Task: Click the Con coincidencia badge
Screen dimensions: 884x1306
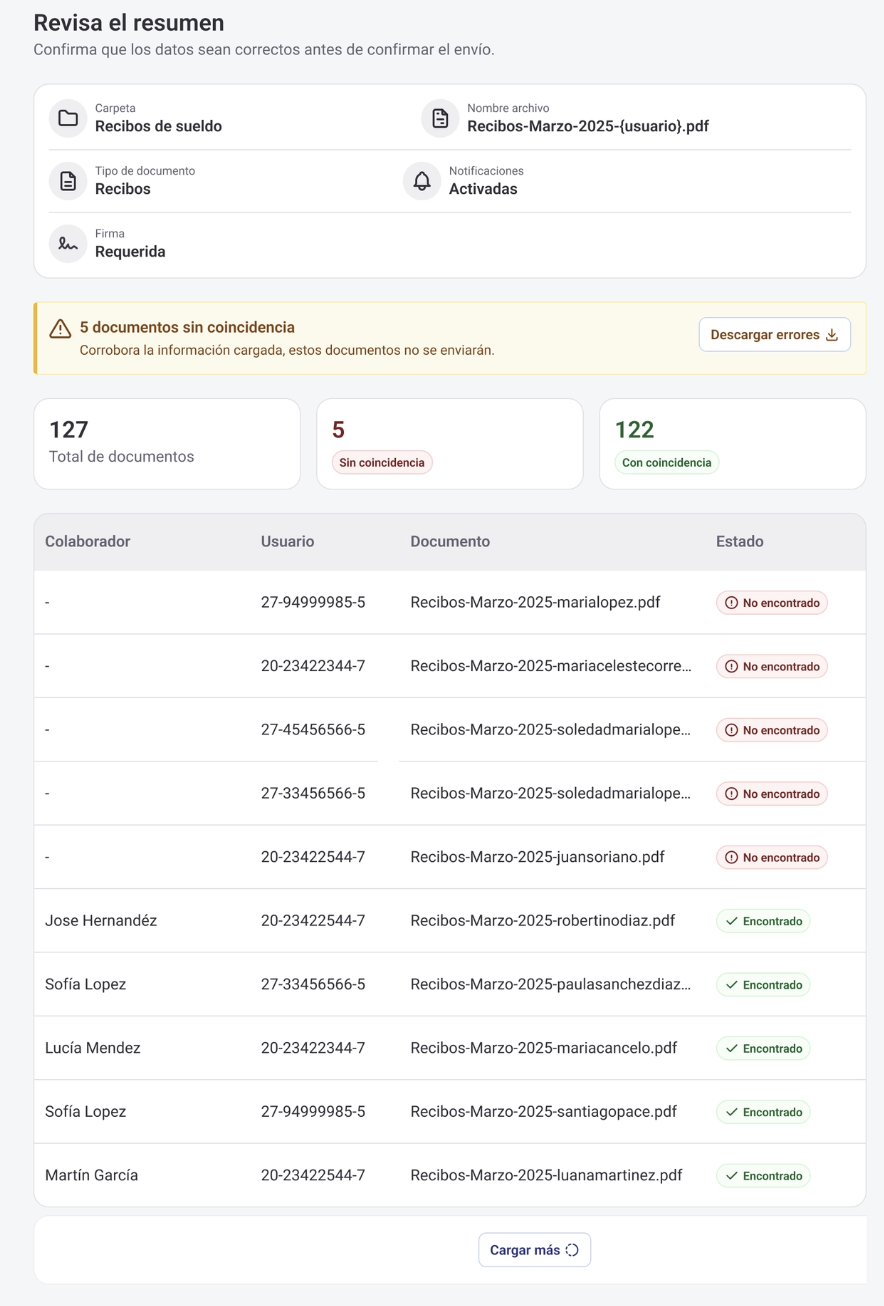Action: pyautogui.click(x=667, y=463)
